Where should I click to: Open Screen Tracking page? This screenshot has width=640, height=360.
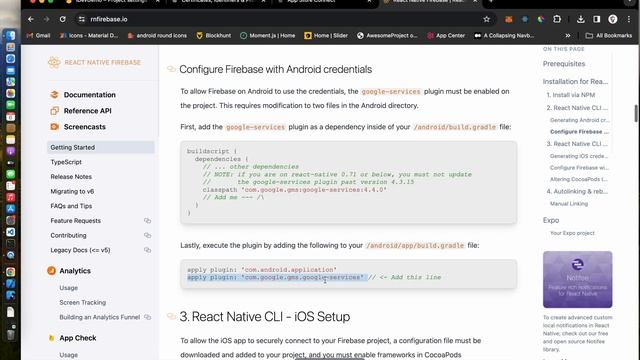(82, 302)
